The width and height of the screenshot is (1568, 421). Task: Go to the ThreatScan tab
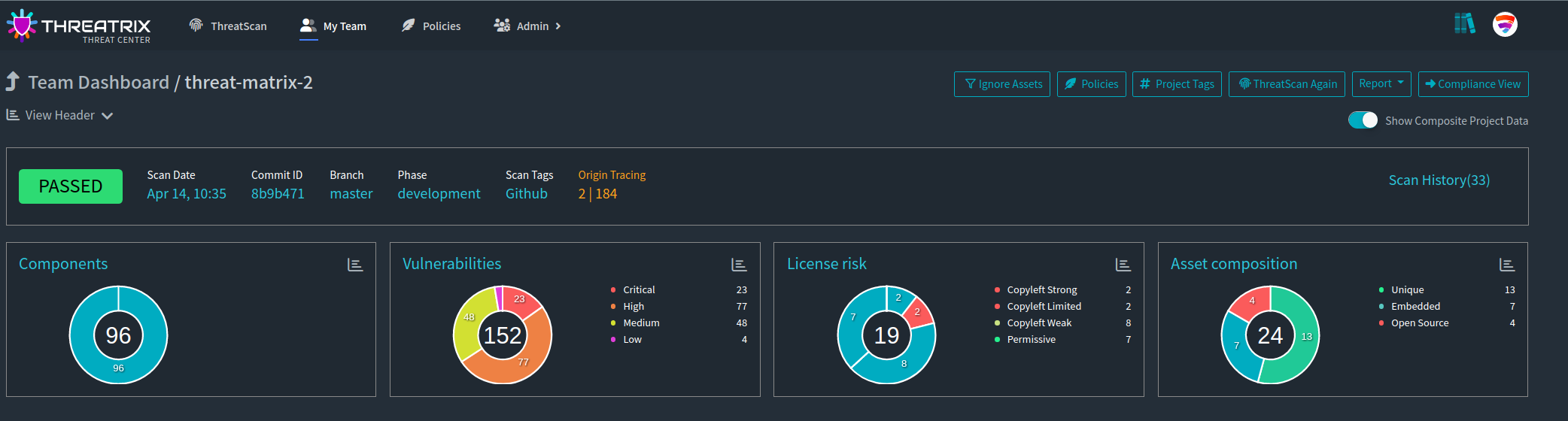(228, 26)
